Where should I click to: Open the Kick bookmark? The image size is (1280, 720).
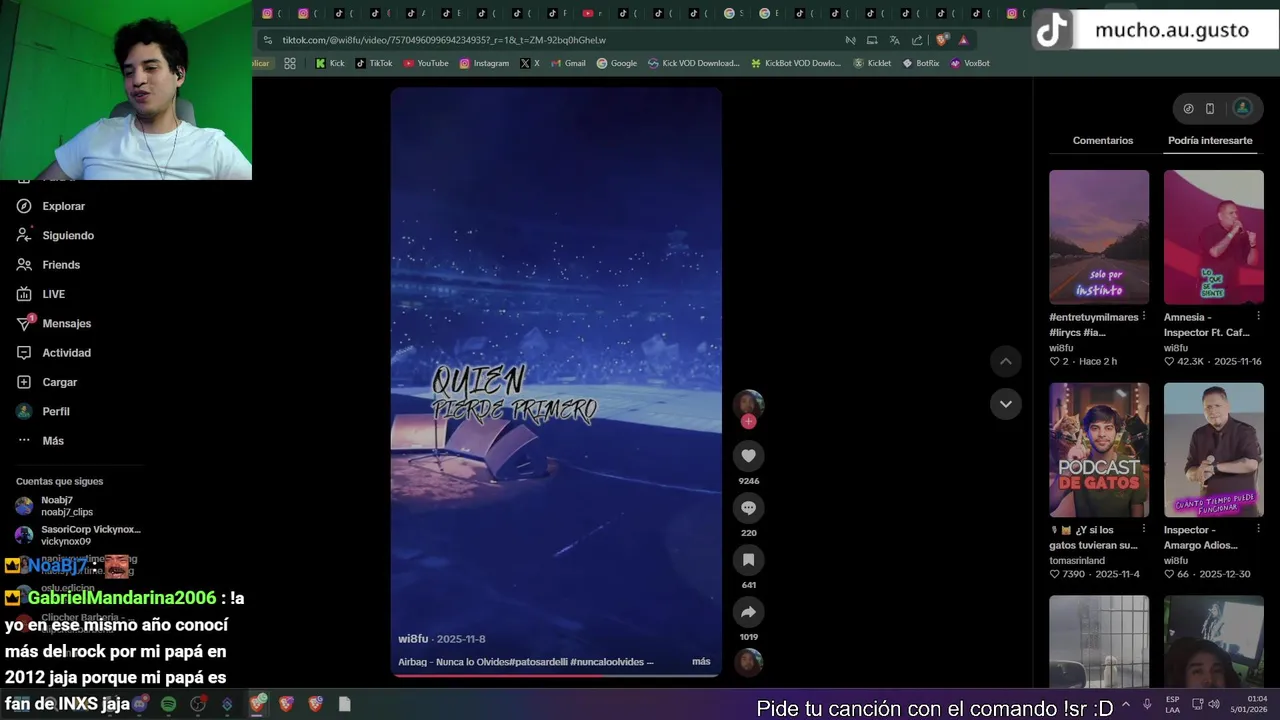(330, 63)
